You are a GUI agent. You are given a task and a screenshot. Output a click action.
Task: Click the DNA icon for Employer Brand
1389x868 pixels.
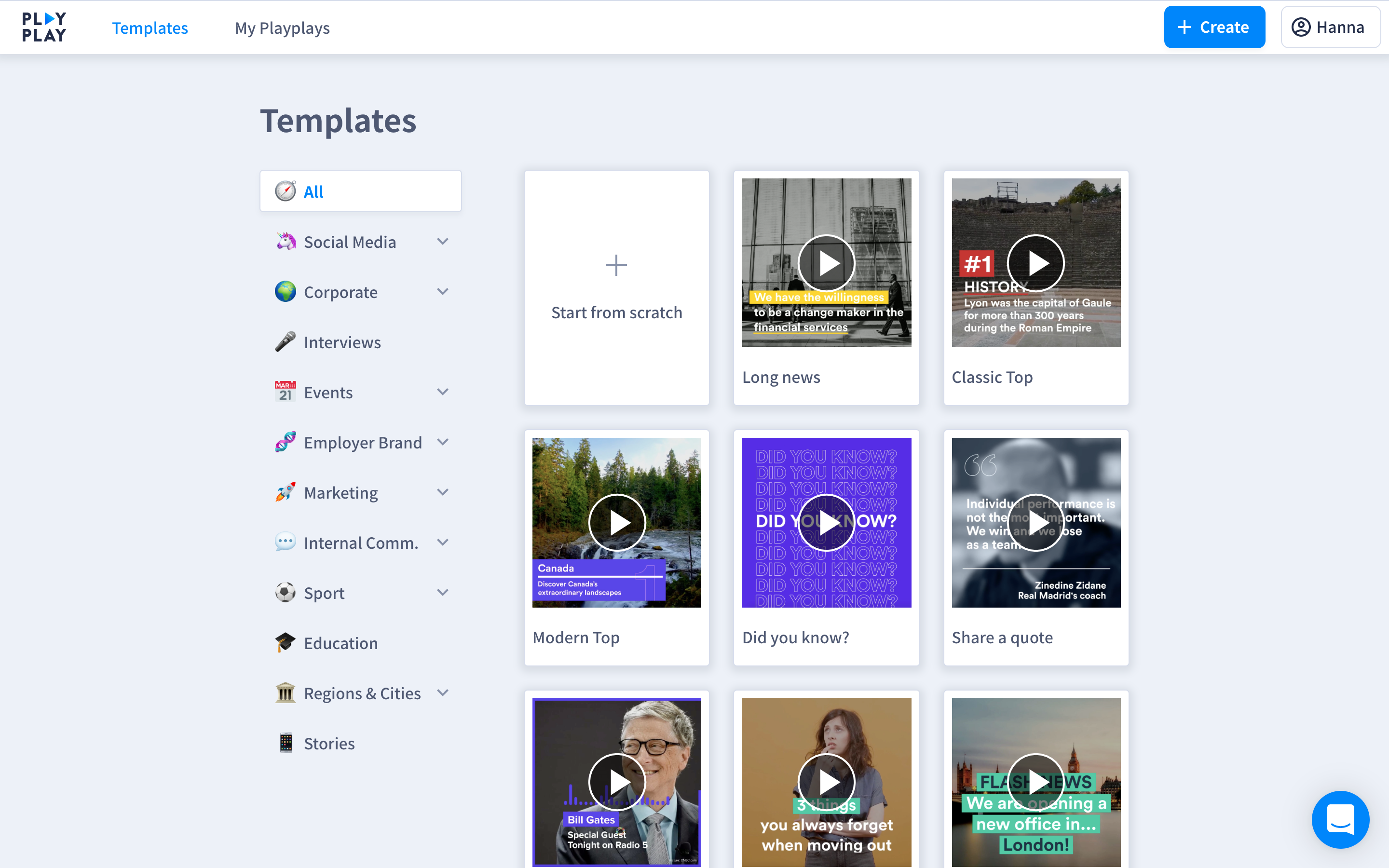tap(285, 442)
